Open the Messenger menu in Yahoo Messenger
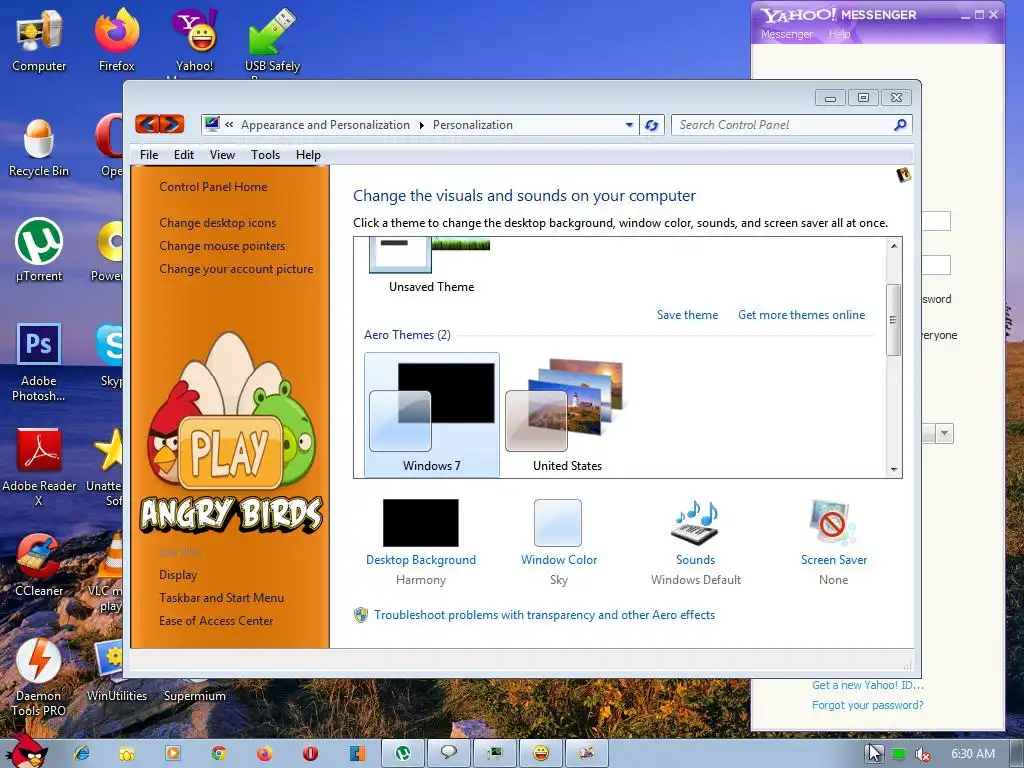The height and width of the screenshot is (768, 1024). (x=786, y=34)
